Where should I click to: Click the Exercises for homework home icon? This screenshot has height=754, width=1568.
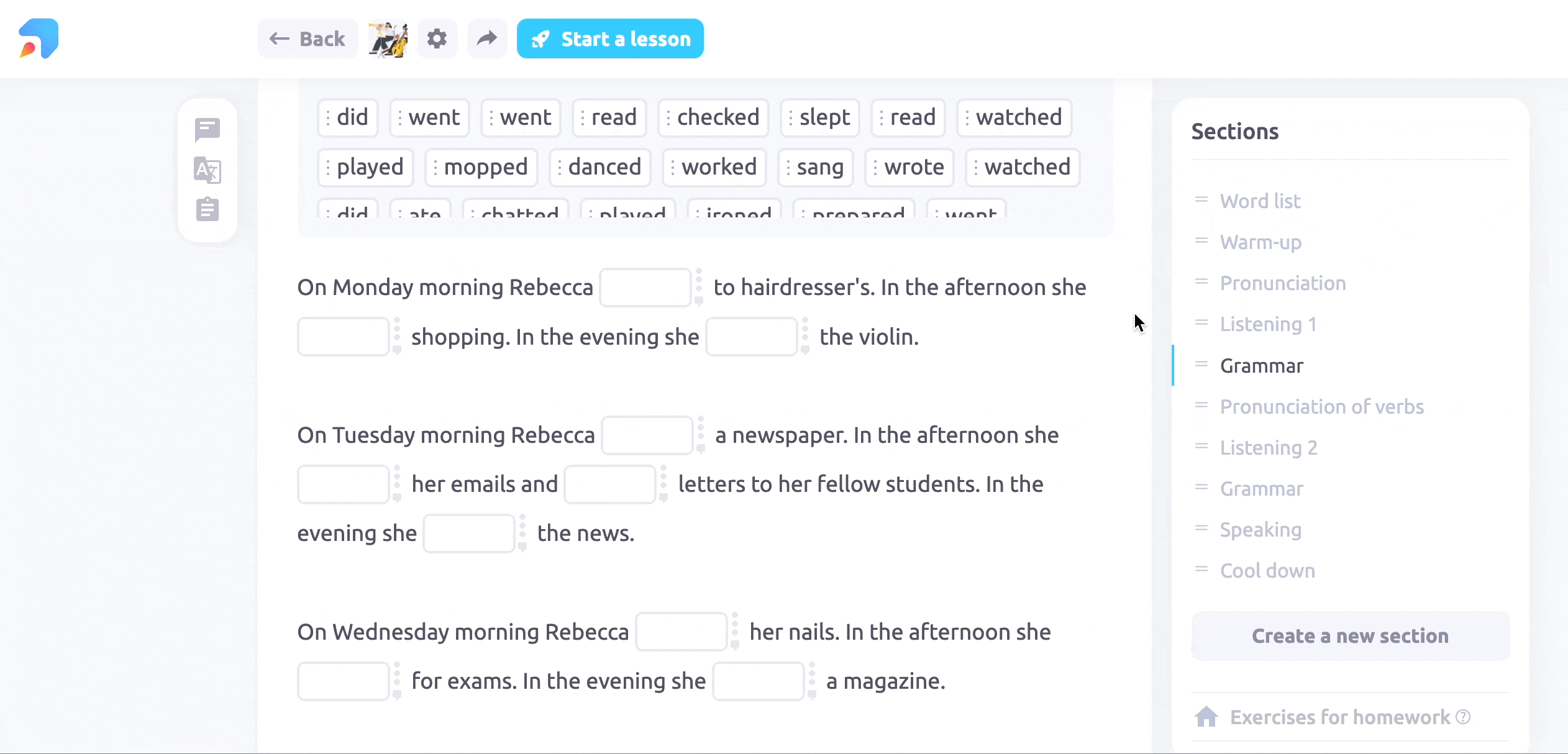click(1206, 717)
